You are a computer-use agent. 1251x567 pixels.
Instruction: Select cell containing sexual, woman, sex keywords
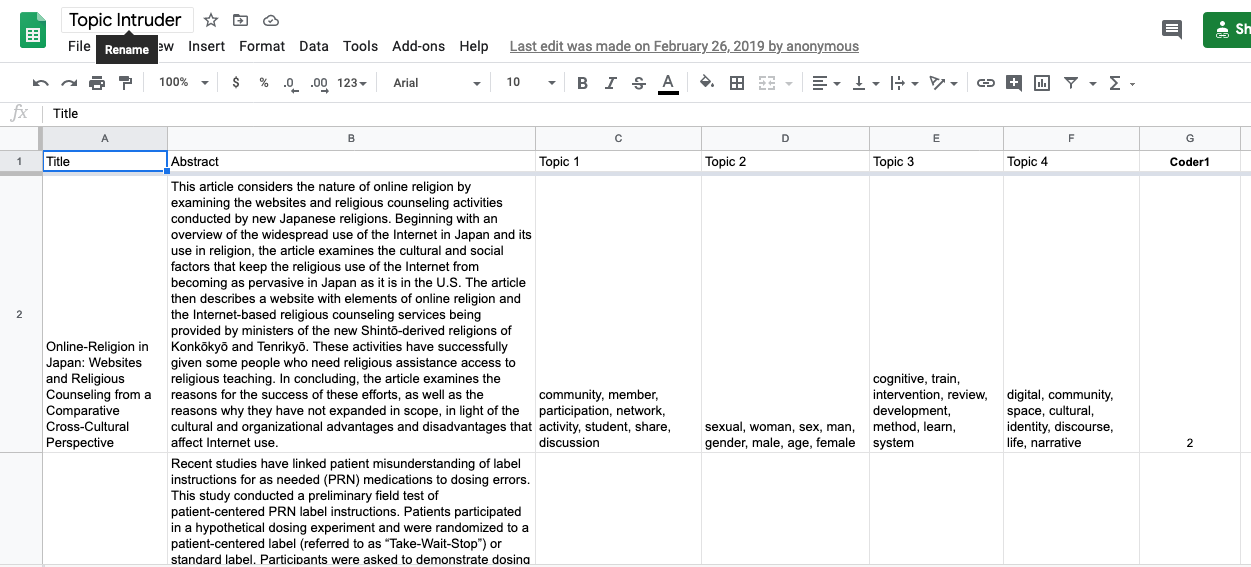pyautogui.click(x=785, y=314)
